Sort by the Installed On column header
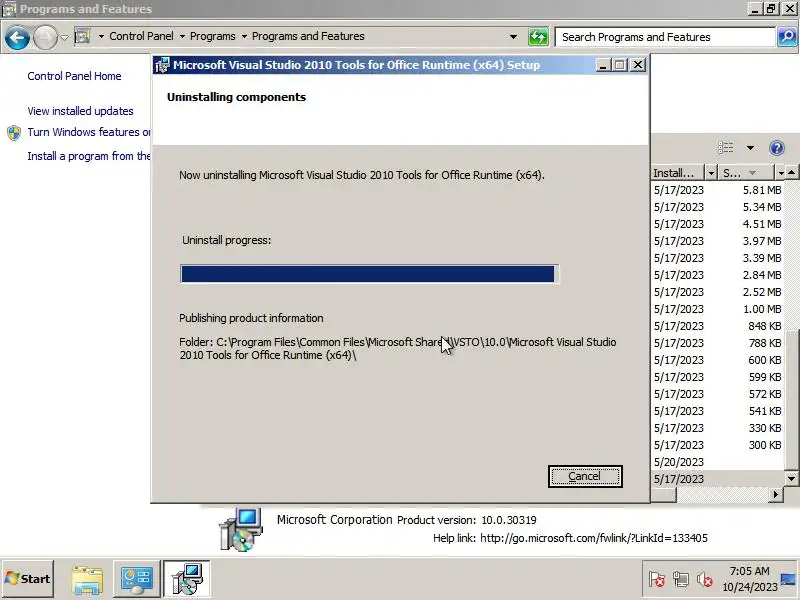800x600 pixels. tap(678, 173)
